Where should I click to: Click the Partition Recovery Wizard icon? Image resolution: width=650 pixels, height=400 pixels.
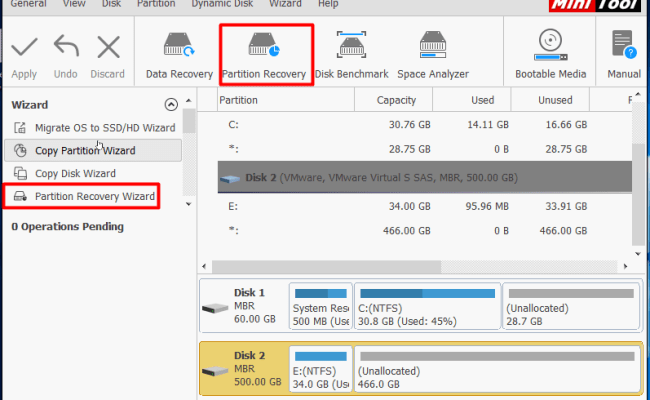pyautogui.click(x=20, y=196)
